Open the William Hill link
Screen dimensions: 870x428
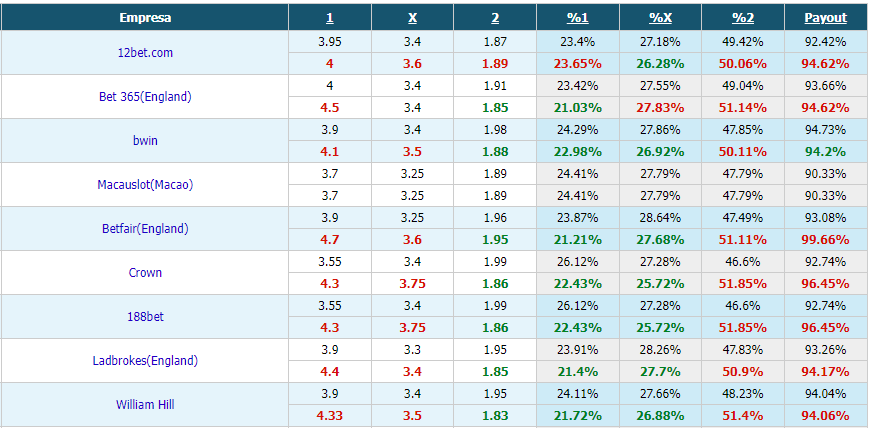[x=145, y=405]
